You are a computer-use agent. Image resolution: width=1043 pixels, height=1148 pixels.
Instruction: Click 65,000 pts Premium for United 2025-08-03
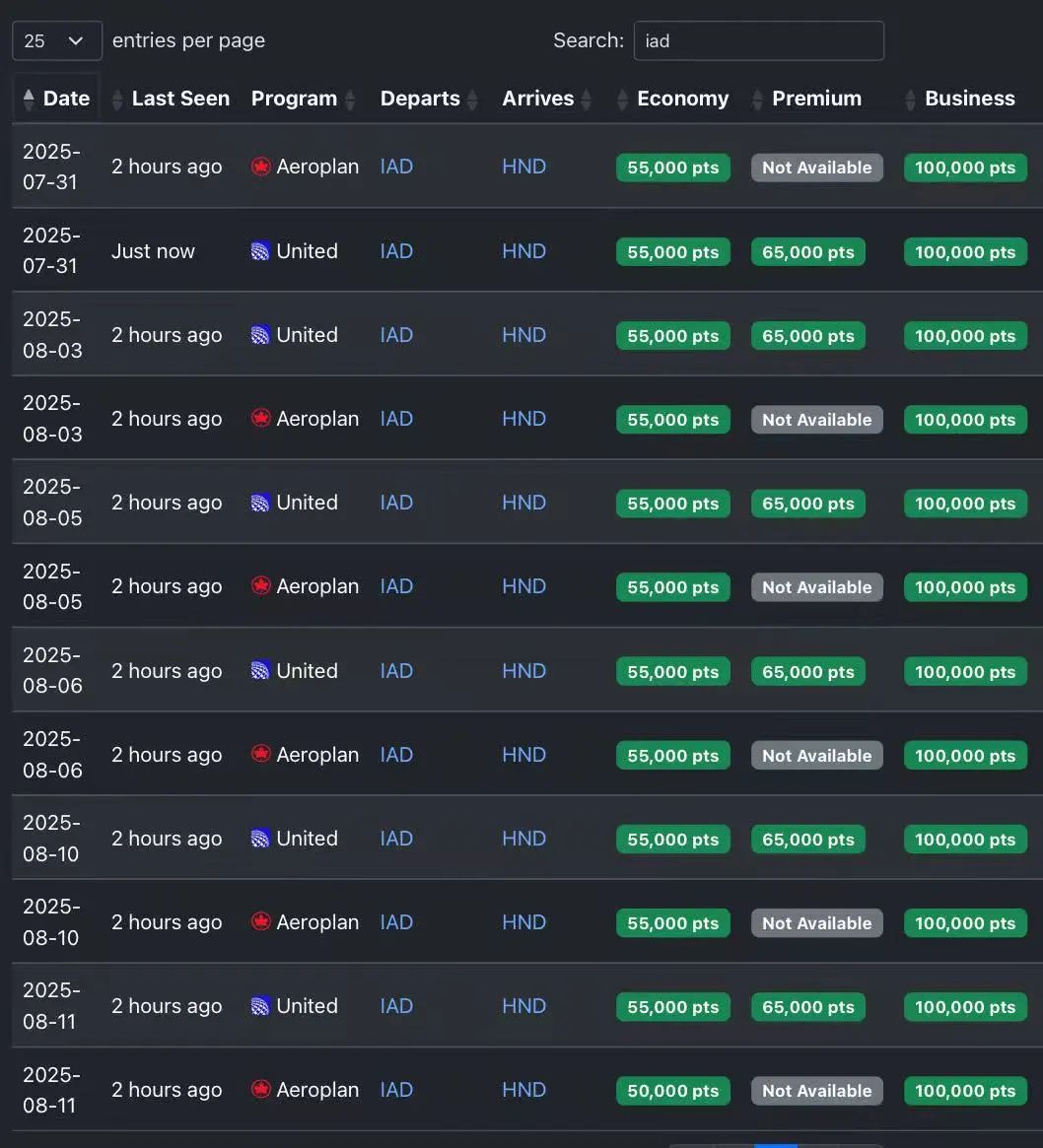808,336
